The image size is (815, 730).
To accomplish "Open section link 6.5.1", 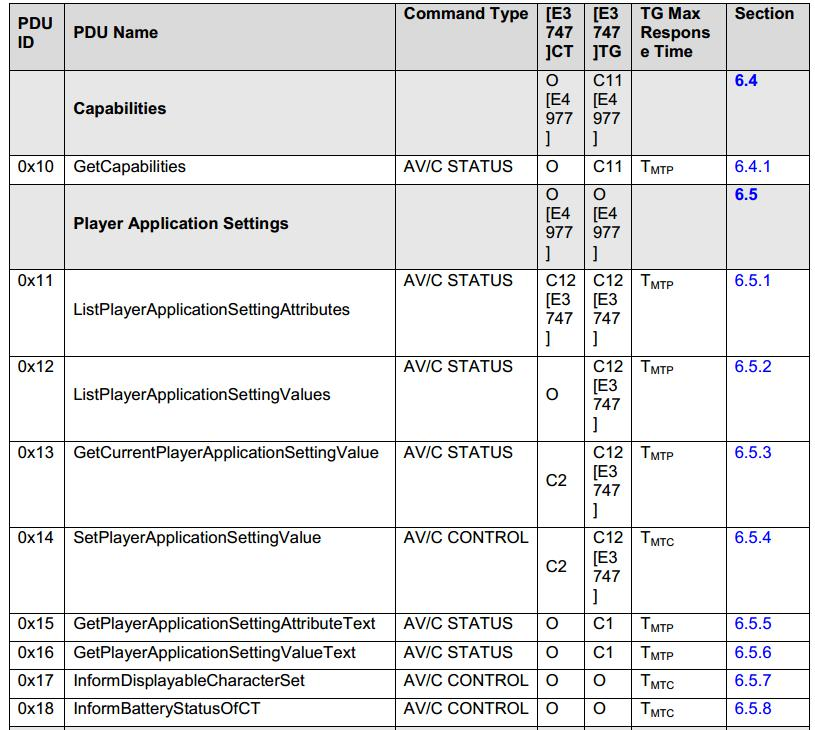I will pyautogui.click(x=752, y=280).
